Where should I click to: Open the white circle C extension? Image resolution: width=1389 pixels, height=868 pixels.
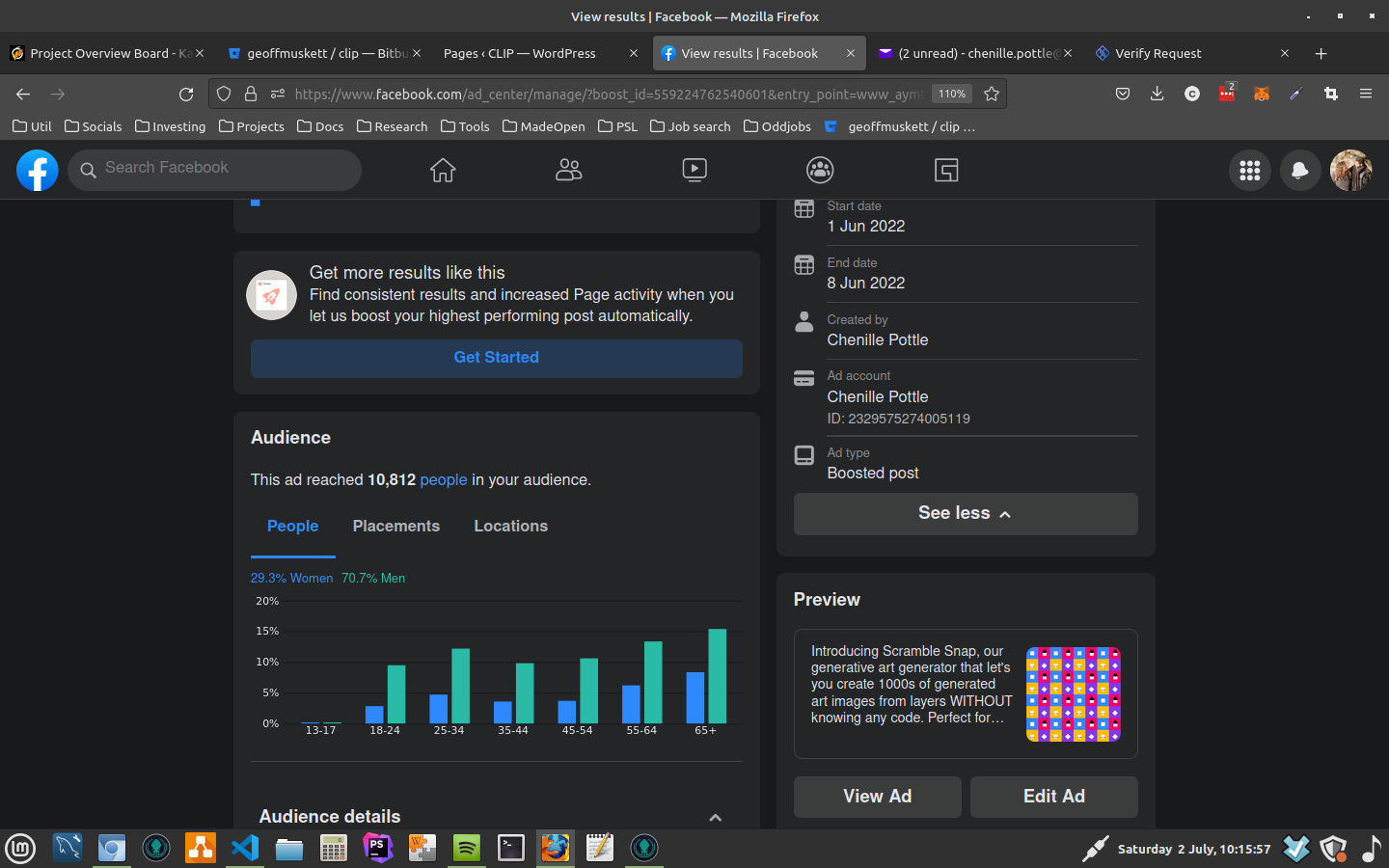tap(1192, 94)
